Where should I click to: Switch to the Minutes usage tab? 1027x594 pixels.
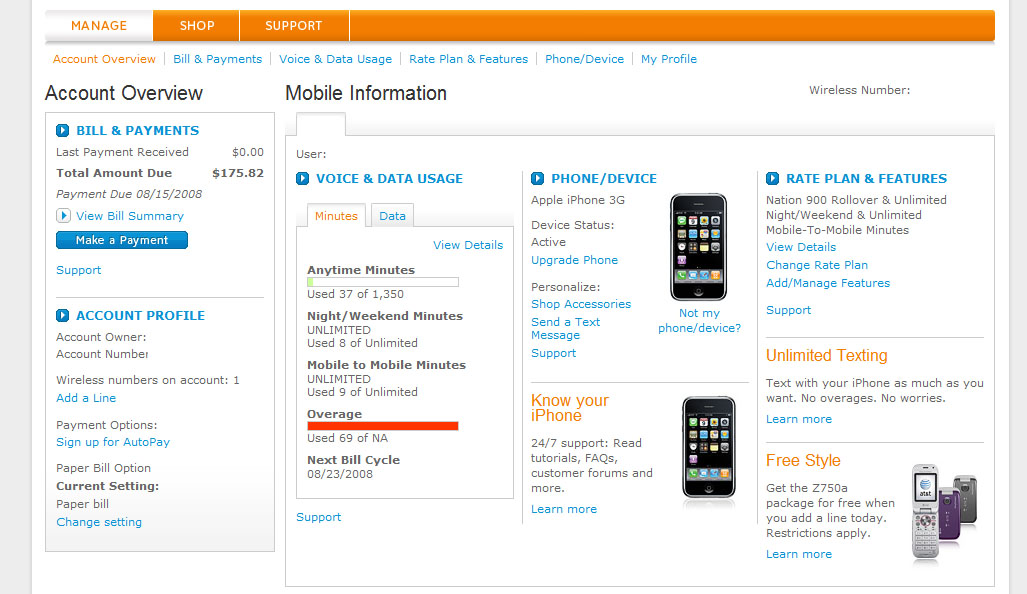[x=336, y=215]
